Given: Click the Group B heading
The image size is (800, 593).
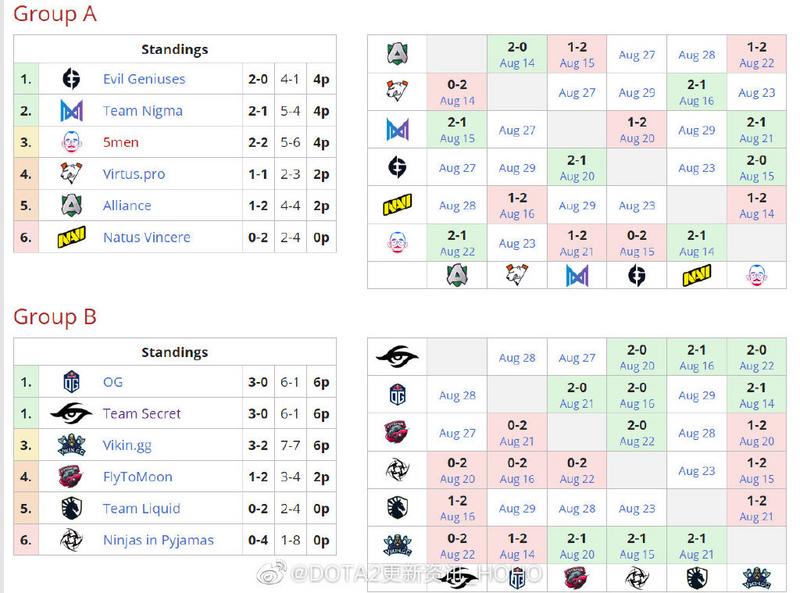Looking at the screenshot, I should tap(55, 317).
